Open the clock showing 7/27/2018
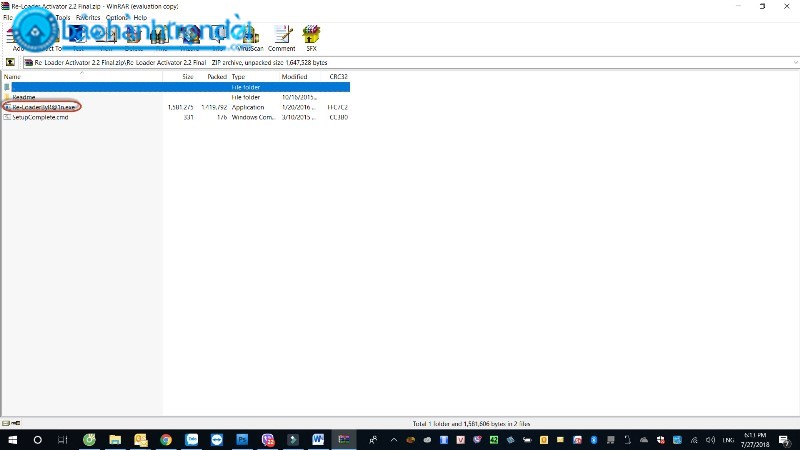Screen dimensions: 800x450 point(755,440)
